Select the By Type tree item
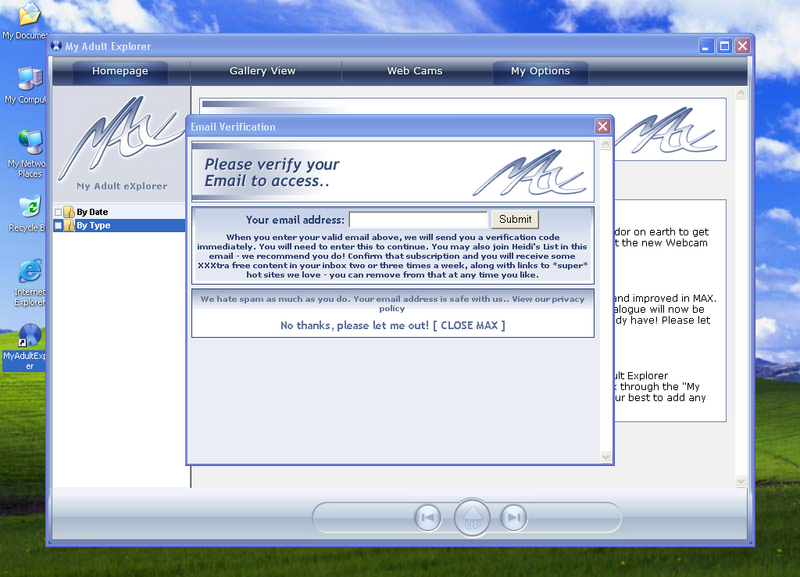This screenshot has height=577, width=800. [x=93, y=225]
